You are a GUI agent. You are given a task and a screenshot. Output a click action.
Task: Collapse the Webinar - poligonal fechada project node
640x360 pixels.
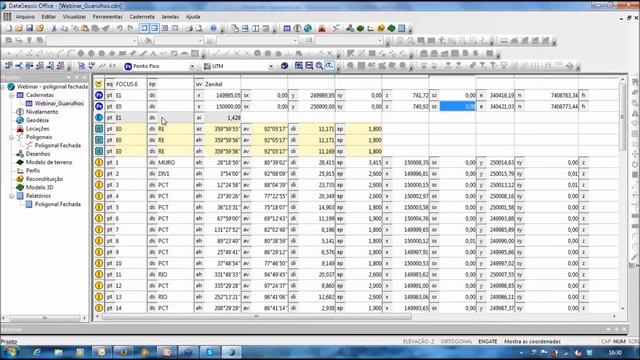click(x=4, y=87)
